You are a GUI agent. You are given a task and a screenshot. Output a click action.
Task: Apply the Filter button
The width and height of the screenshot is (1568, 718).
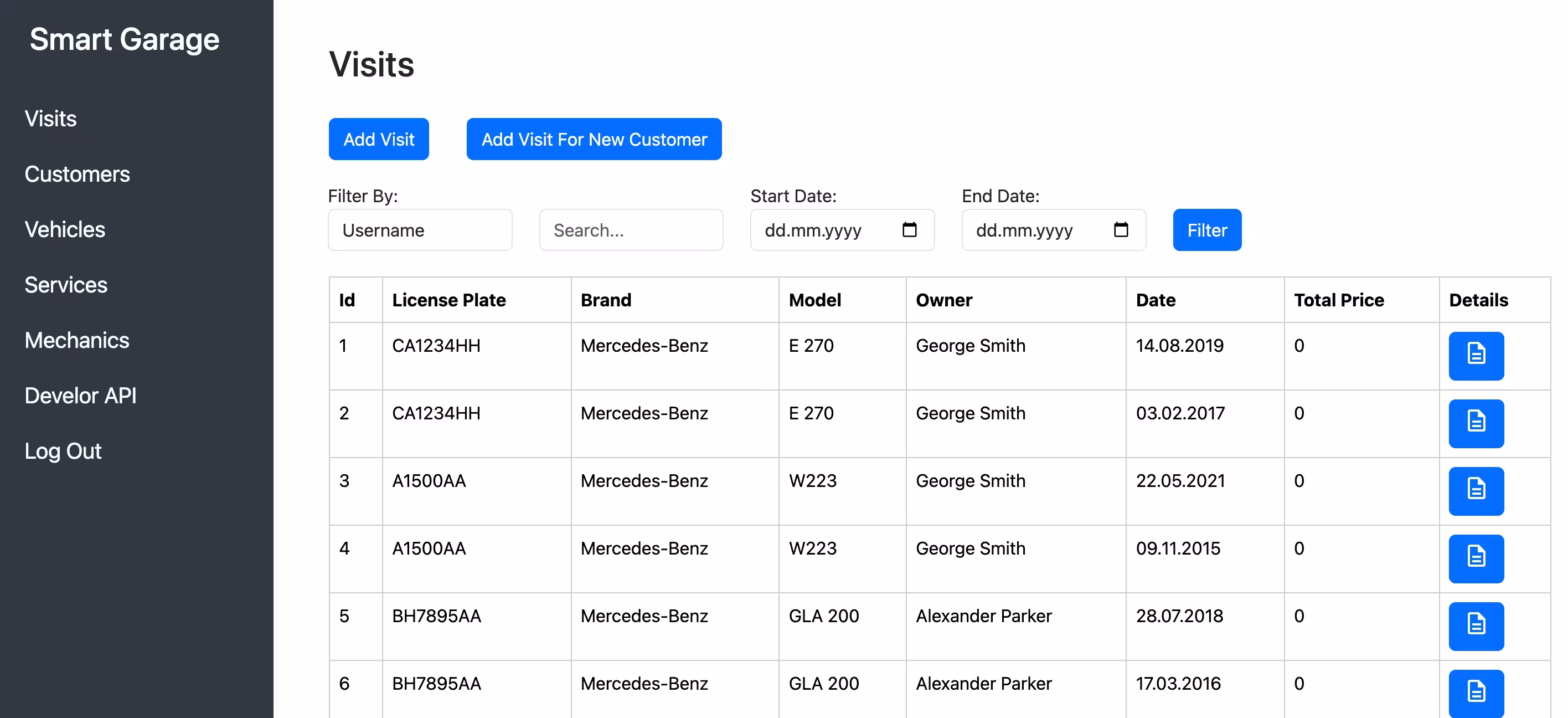[x=1207, y=230]
